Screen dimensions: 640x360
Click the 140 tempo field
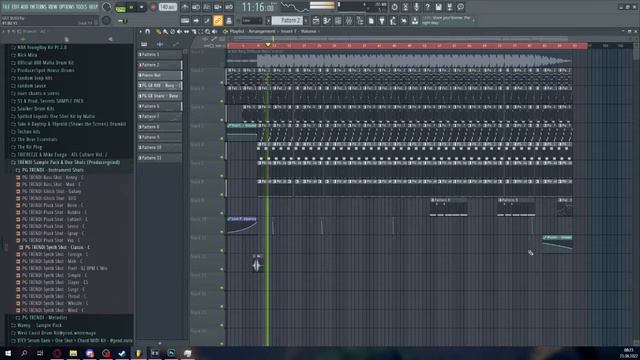click(x=168, y=7)
